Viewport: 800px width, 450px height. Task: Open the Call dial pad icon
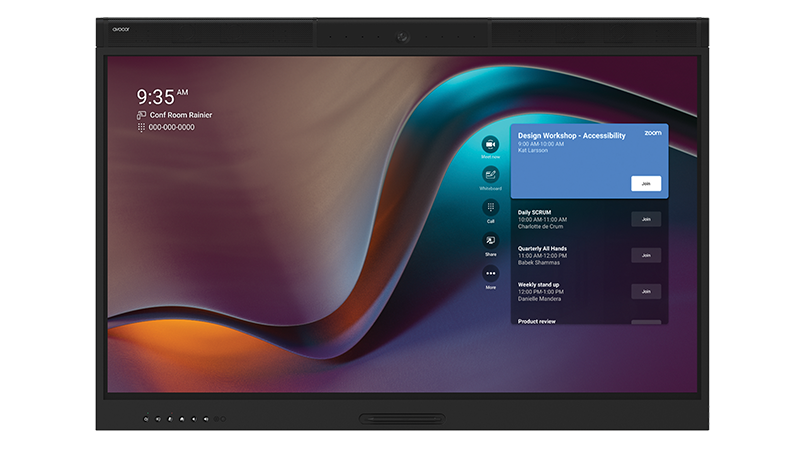pyautogui.click(x=490, y=207)
